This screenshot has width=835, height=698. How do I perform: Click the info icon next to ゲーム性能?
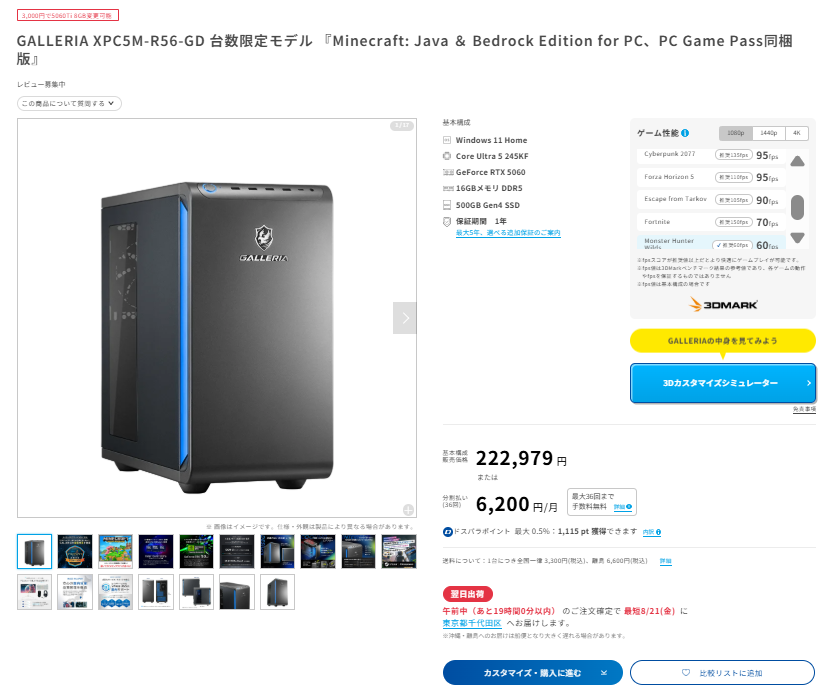pos(685,133)
